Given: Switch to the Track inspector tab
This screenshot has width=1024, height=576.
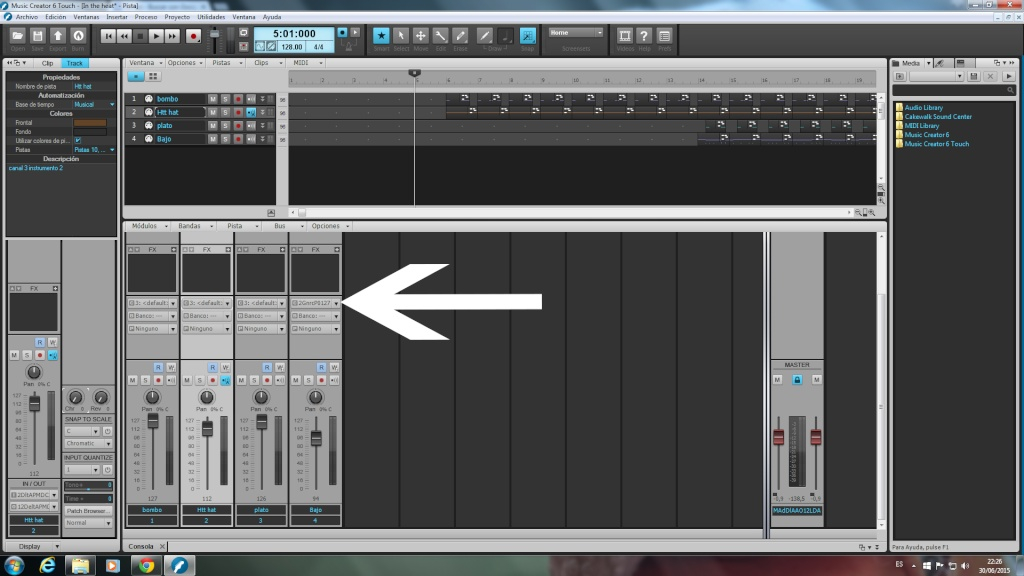Looking at the screenshot, I should coord(74,63).
